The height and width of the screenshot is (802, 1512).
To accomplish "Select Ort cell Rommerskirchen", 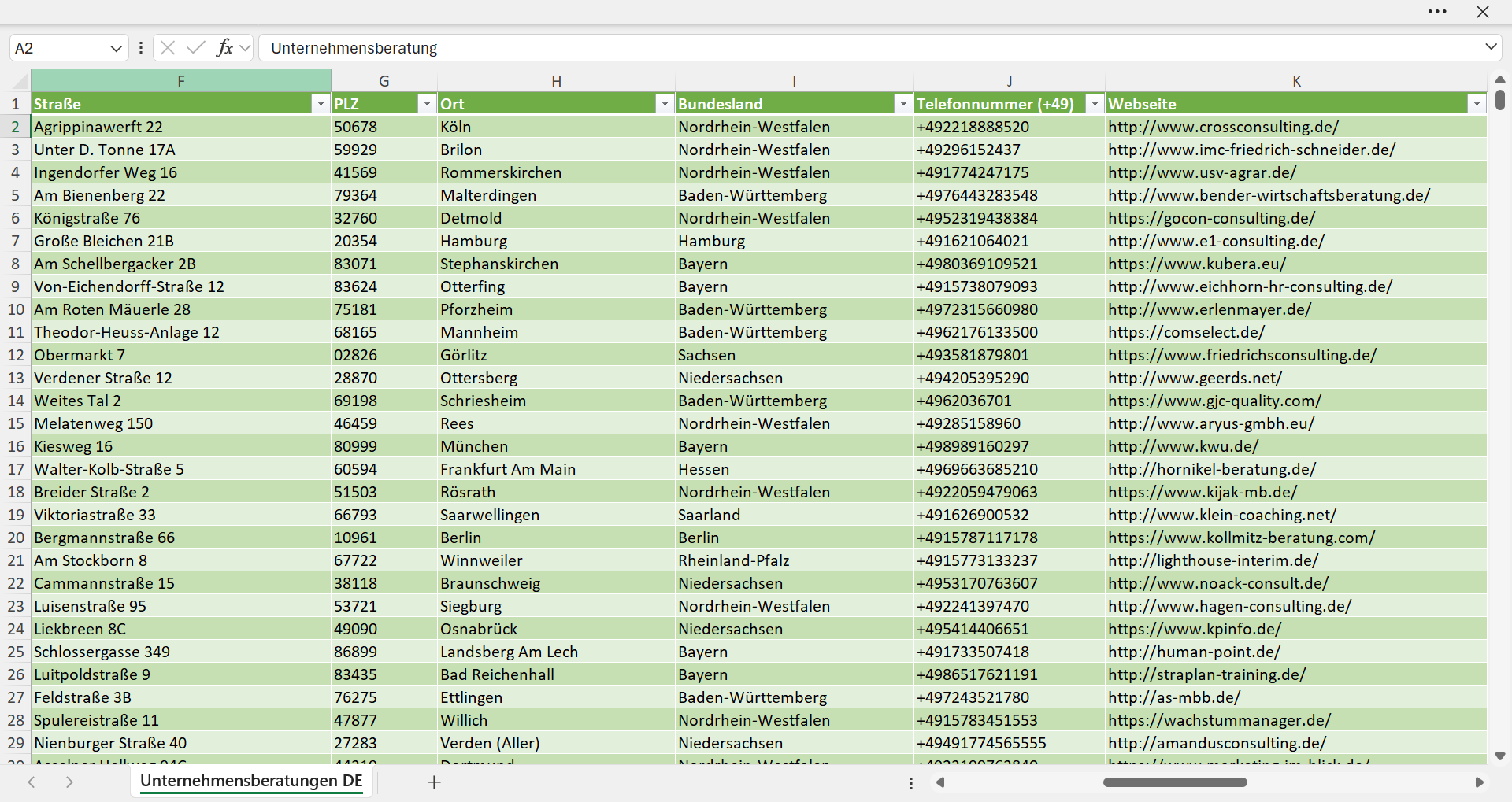I will 556,172.
